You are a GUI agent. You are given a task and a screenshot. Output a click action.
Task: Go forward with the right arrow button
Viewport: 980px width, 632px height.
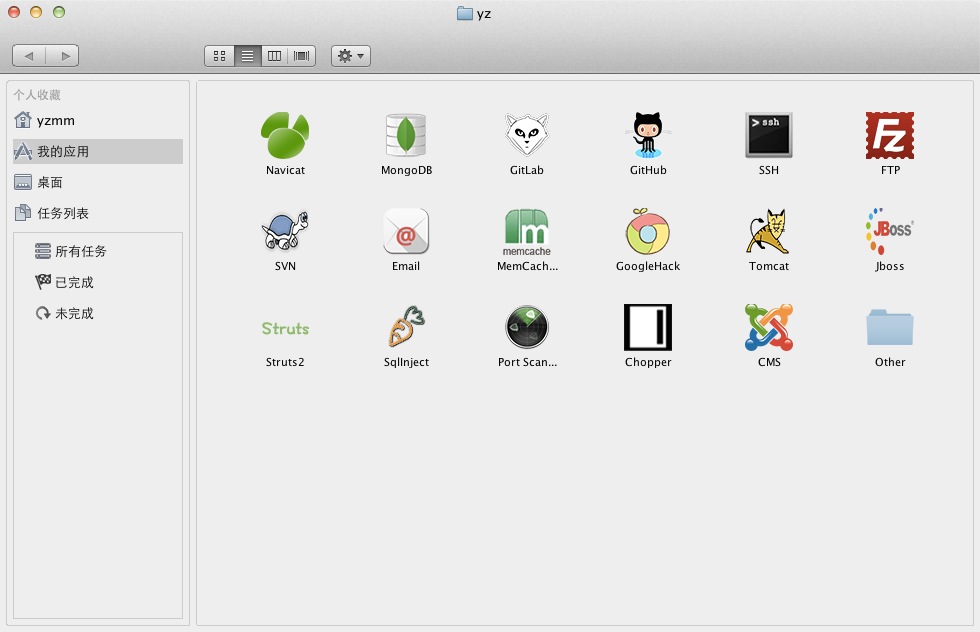coord(62,56)
